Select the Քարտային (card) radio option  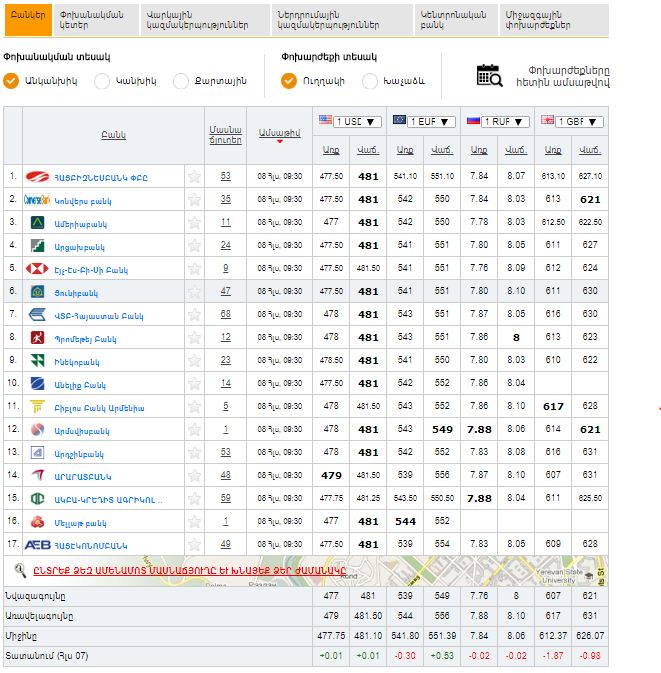[x=181, y=81]
